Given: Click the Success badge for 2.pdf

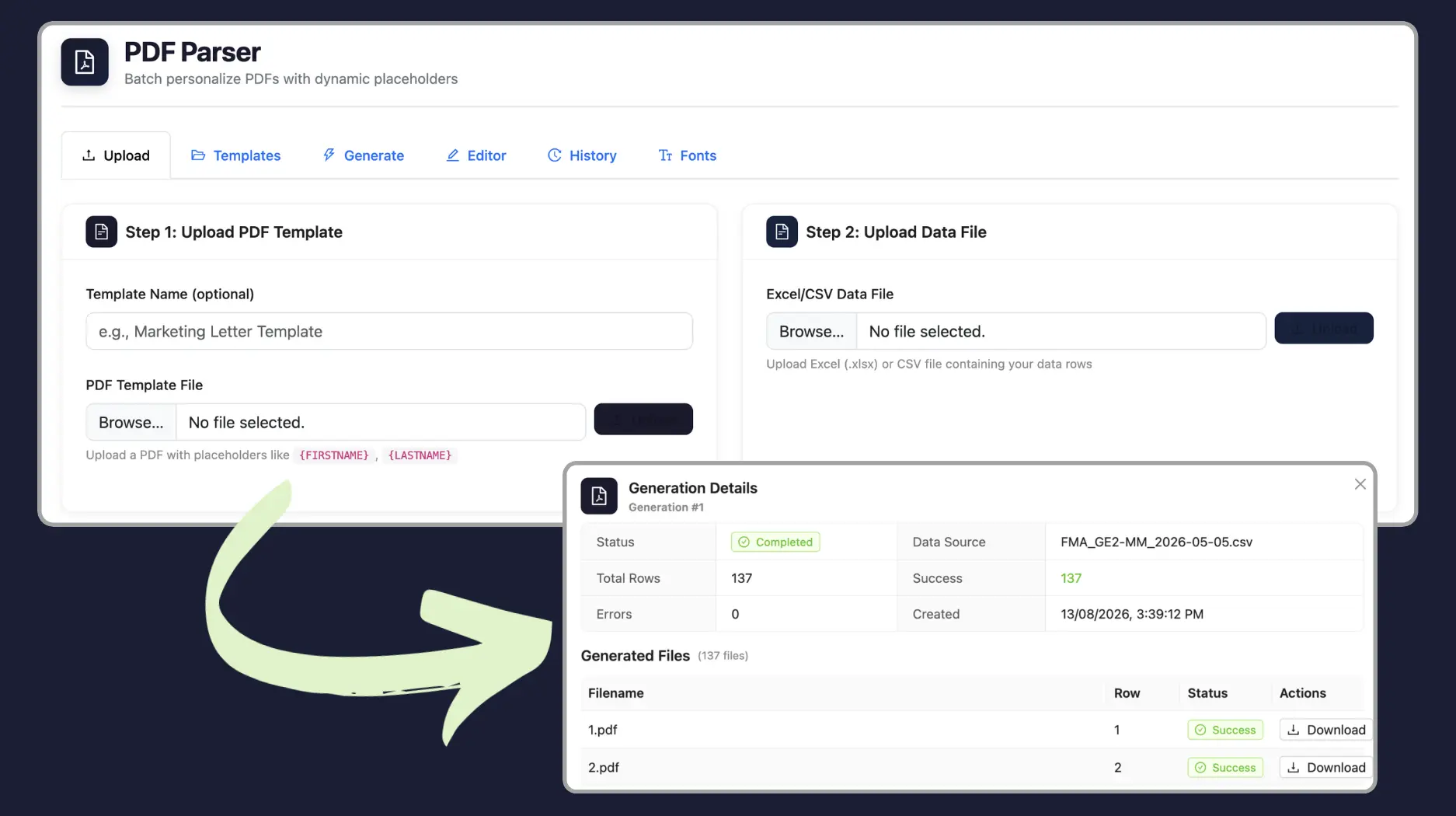Looking at the screenshot, I should (x=1225, y=767).
